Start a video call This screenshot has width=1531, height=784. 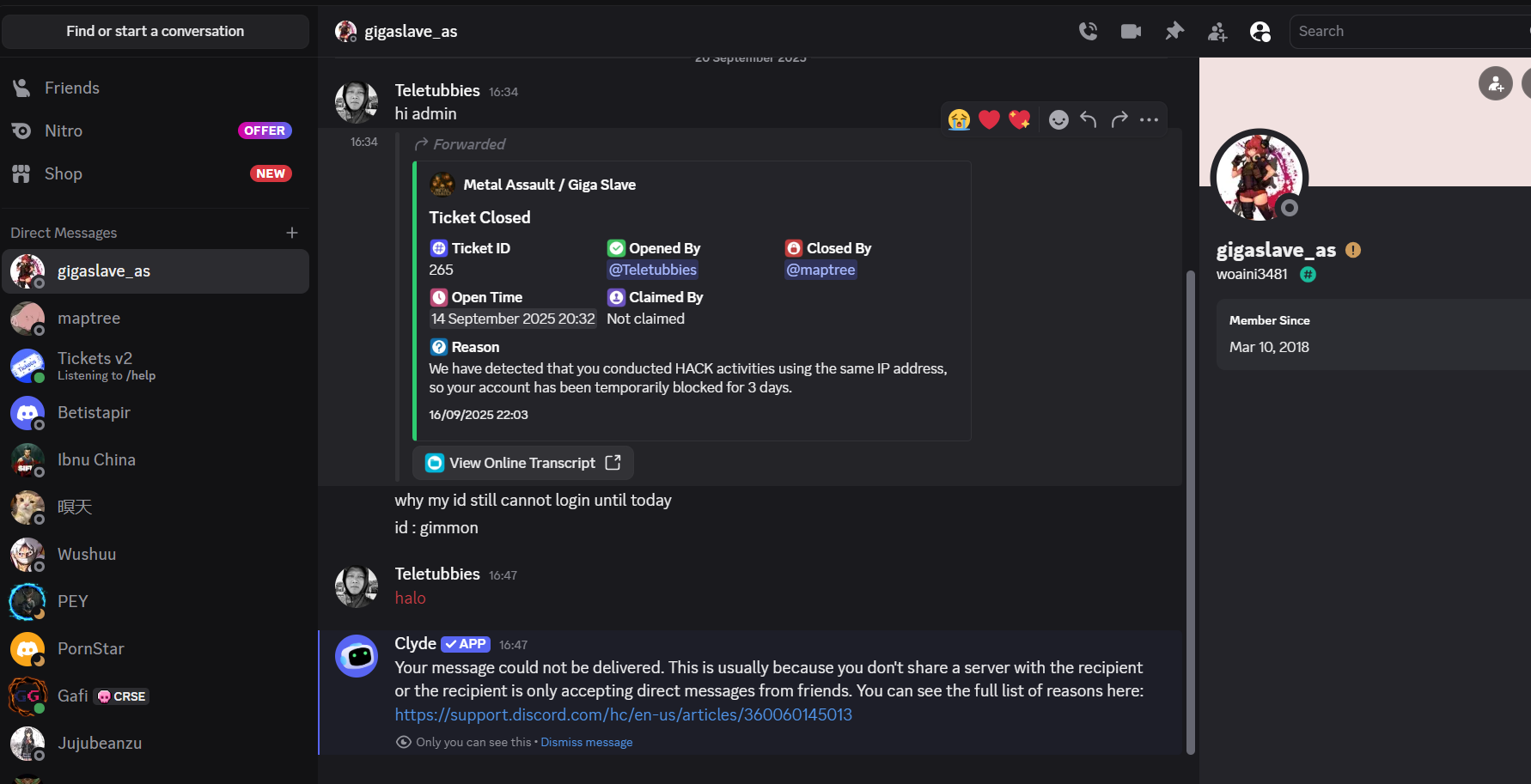[1131, 32]
